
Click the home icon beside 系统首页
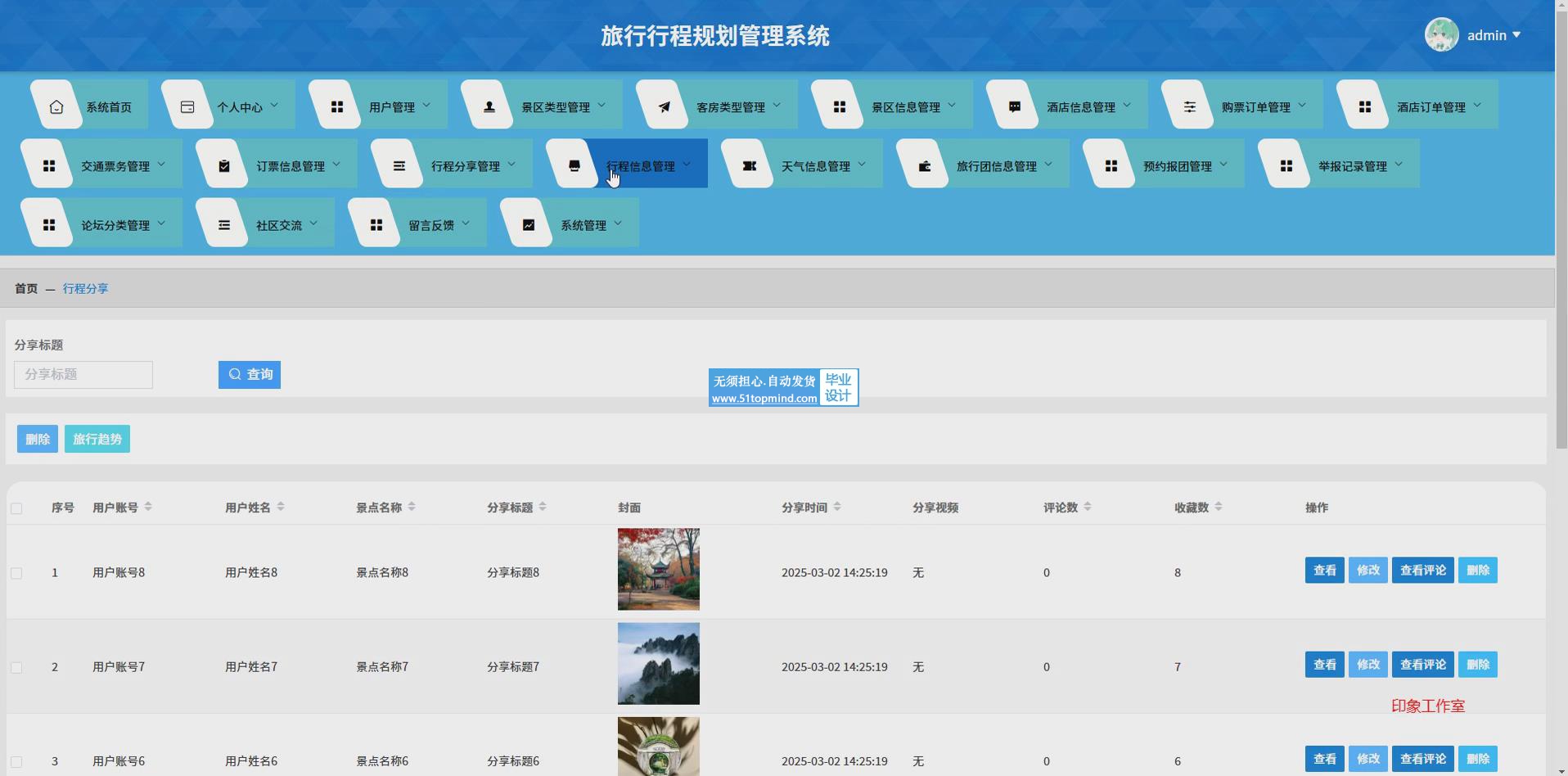56,107
